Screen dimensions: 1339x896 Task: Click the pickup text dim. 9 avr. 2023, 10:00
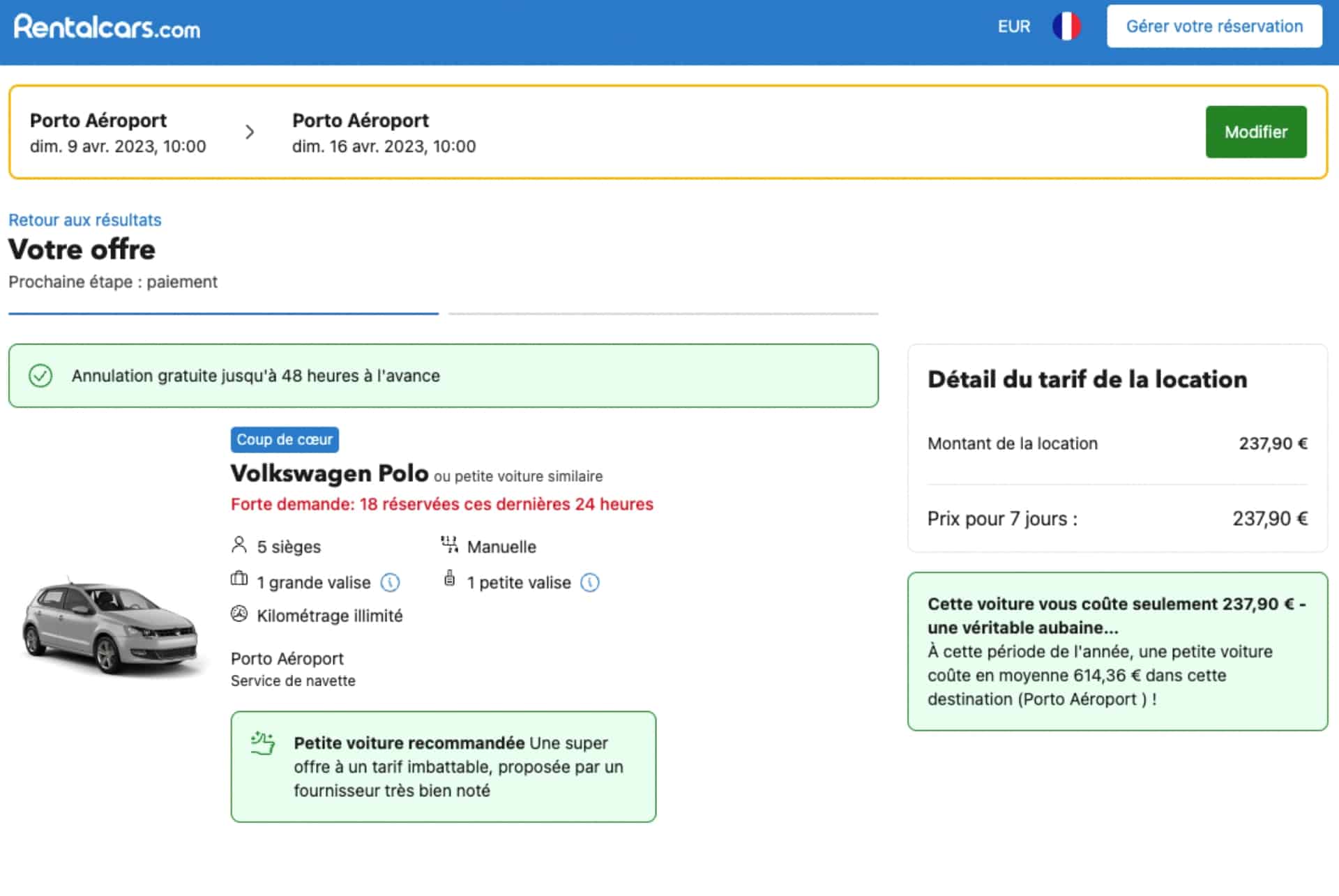118,146
